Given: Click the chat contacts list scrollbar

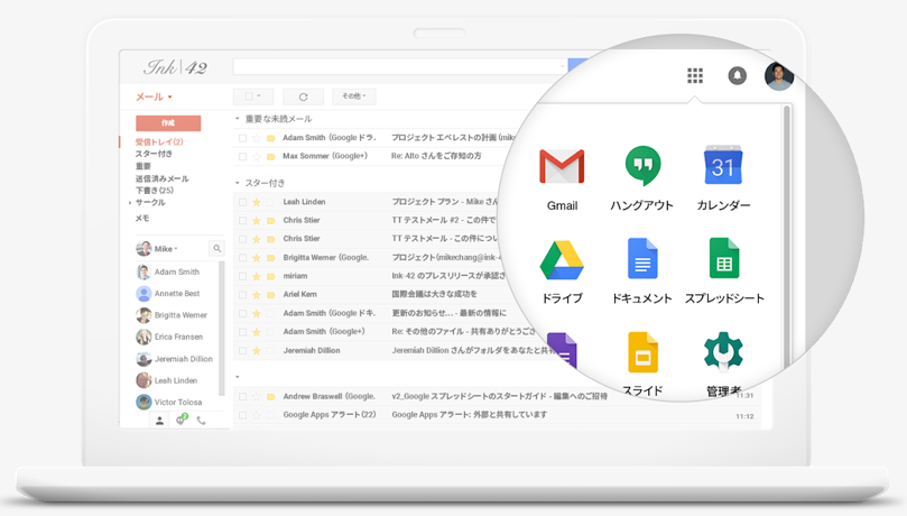Looking at the screenshot, I should [x=221, y=328].
